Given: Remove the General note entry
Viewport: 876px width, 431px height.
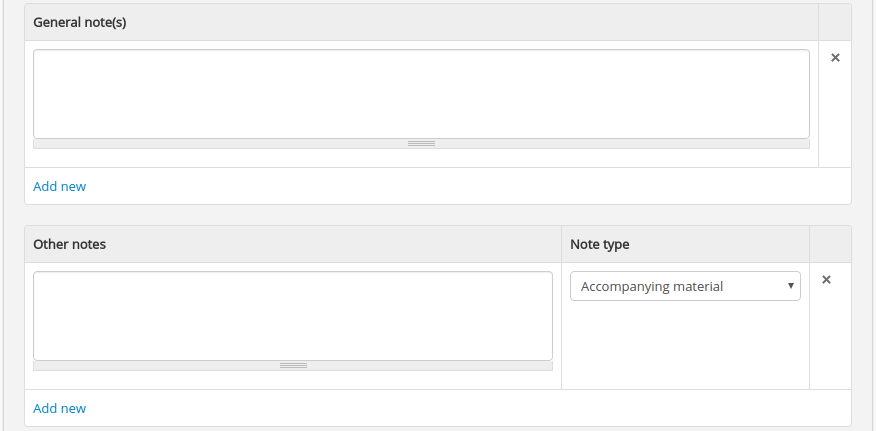Looking at the screenshot, I should pos(835,58).
